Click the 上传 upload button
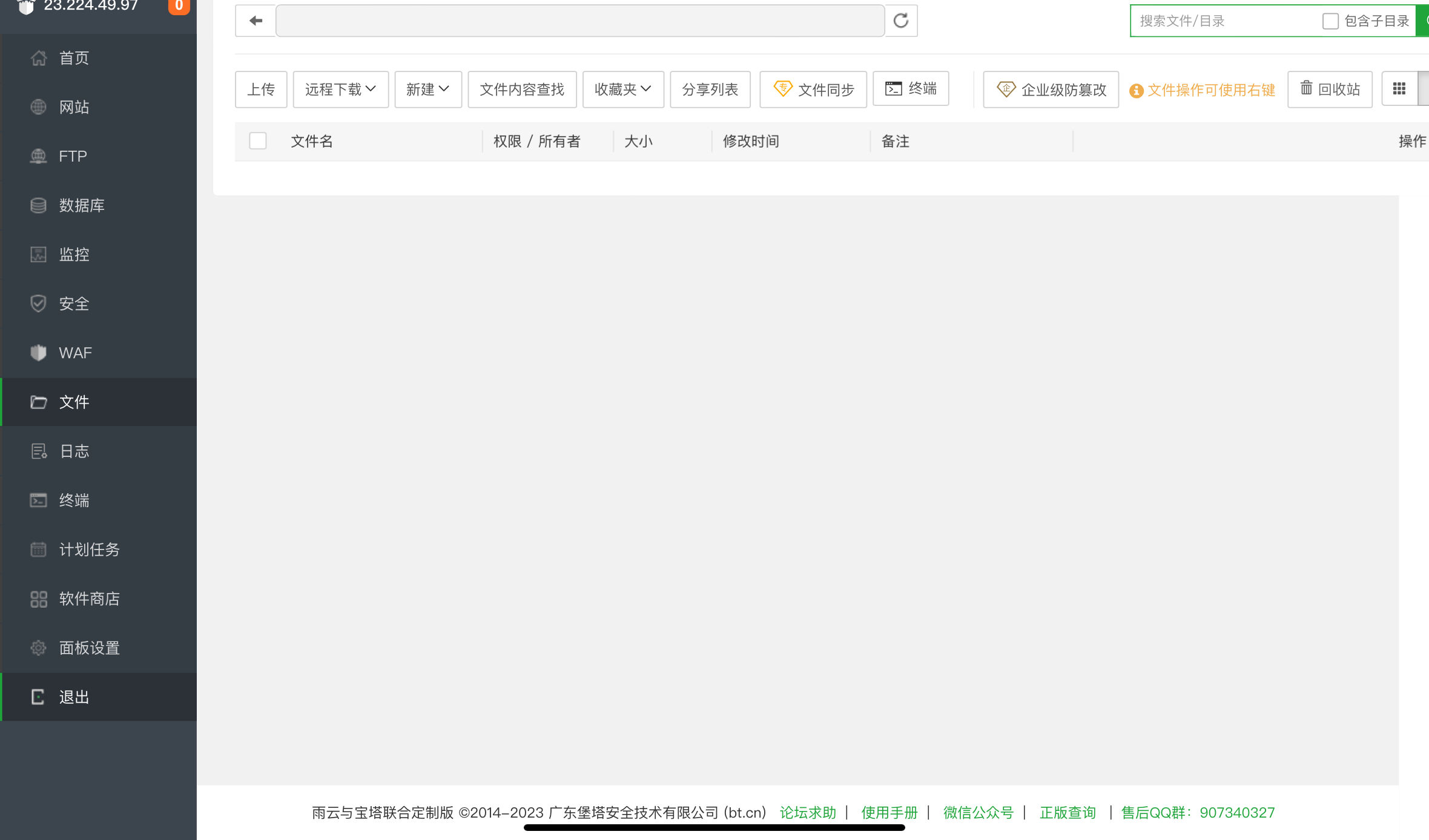1429x840 pixels. (261, 90)
